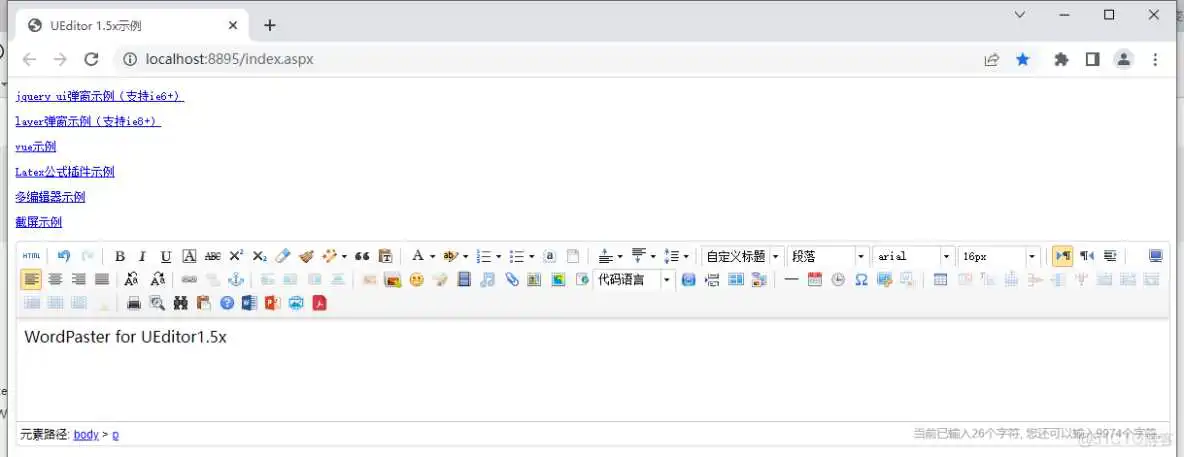Click the undo arrow icon
The height and width of the screenshot is (457, 1184).
(x=64, y=256)
